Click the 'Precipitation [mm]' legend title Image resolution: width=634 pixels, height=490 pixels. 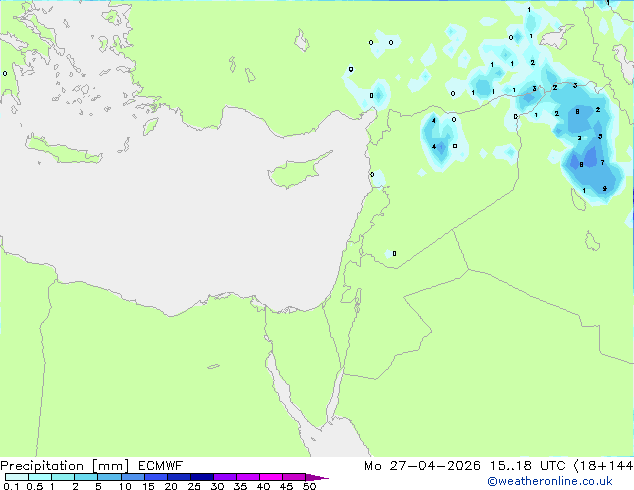(65, 466)
